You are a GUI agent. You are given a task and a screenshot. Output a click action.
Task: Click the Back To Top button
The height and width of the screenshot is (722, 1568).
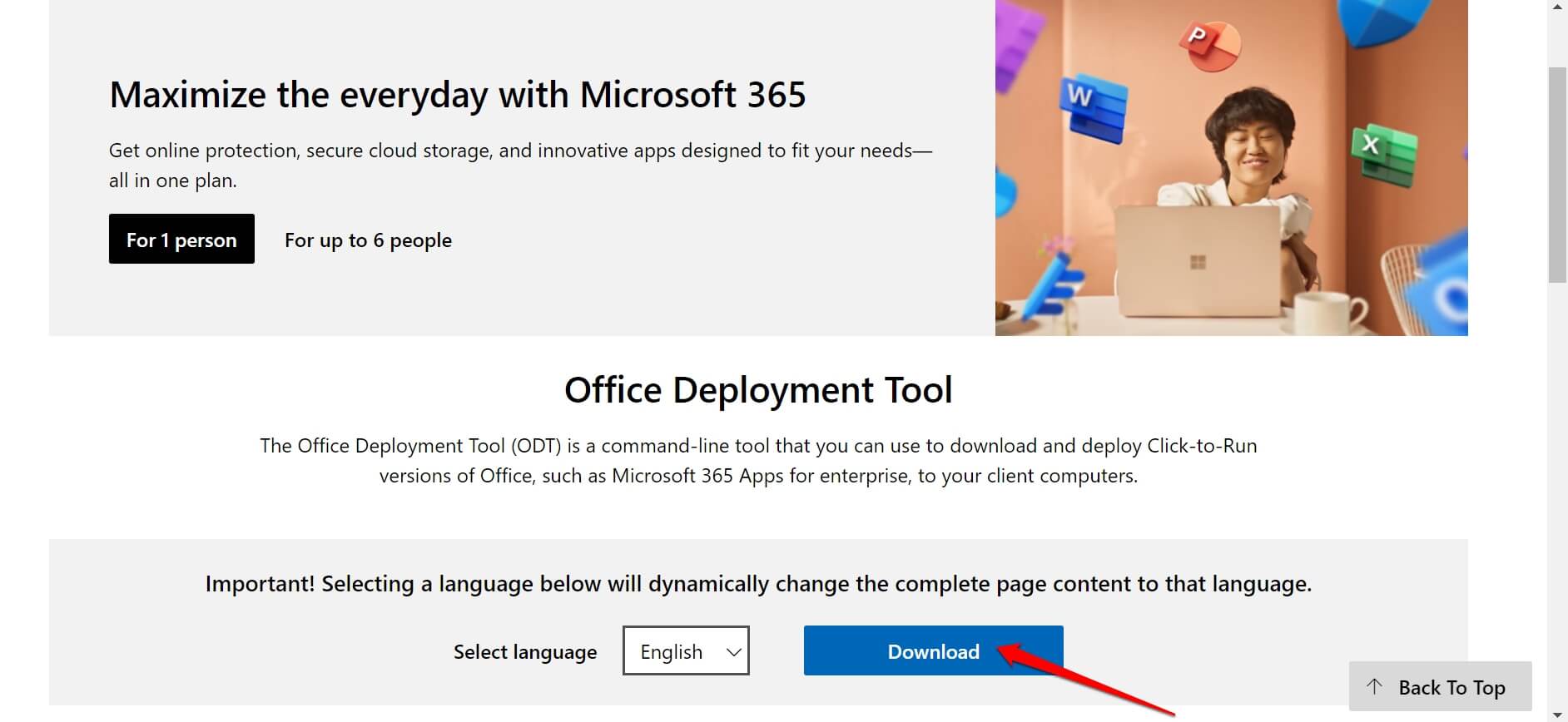pyautogui.click(x=1440, y=687)
